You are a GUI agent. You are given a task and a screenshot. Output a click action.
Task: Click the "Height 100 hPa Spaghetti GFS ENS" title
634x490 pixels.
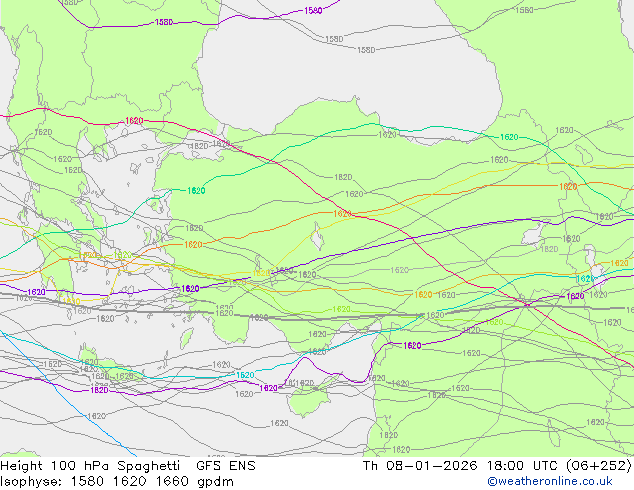pyautogui.click(x=128, y=466)
